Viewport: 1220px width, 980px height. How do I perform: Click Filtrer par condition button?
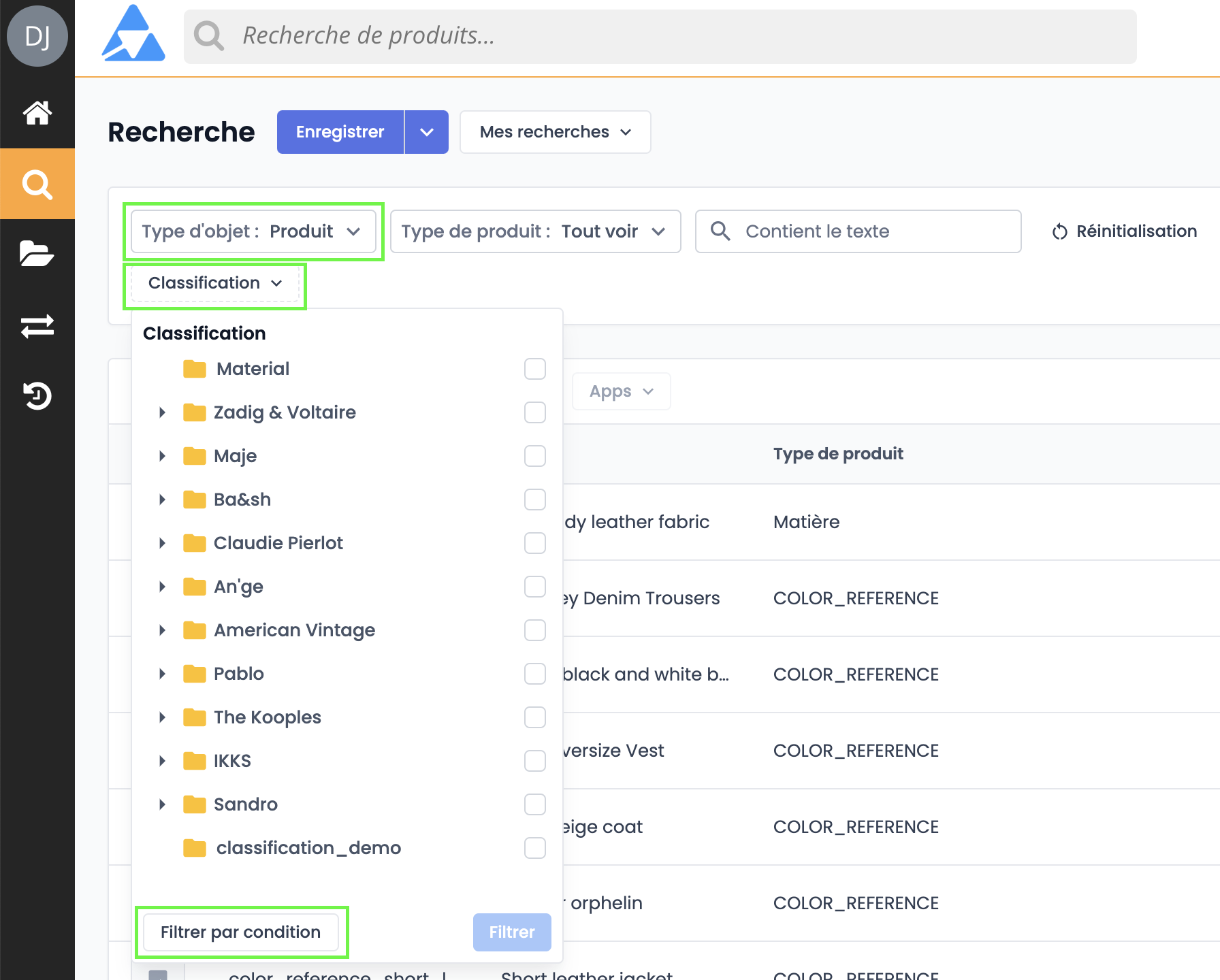click(x=241, y=932)
